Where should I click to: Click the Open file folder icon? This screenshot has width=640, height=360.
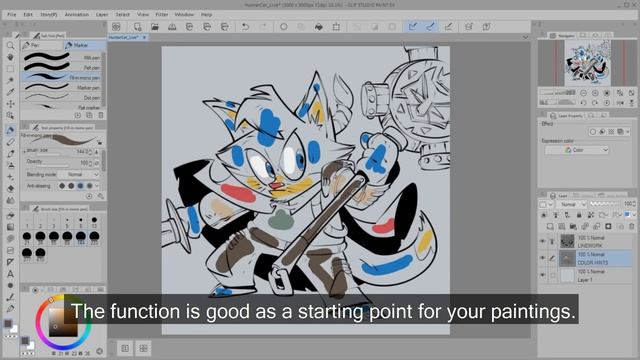pyautogui.click(x=155, y=27)
